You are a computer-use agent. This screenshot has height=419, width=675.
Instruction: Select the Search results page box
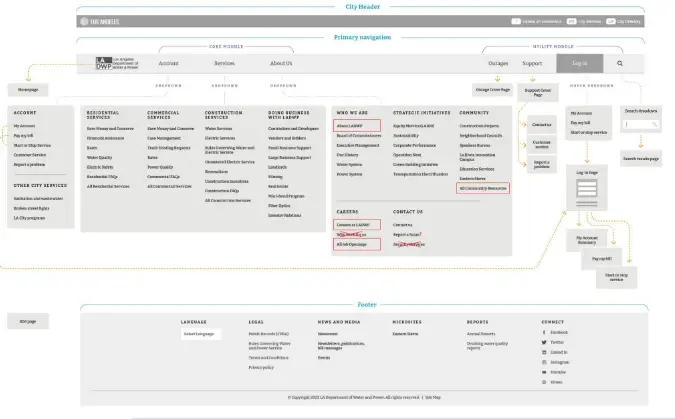[641, 158]
